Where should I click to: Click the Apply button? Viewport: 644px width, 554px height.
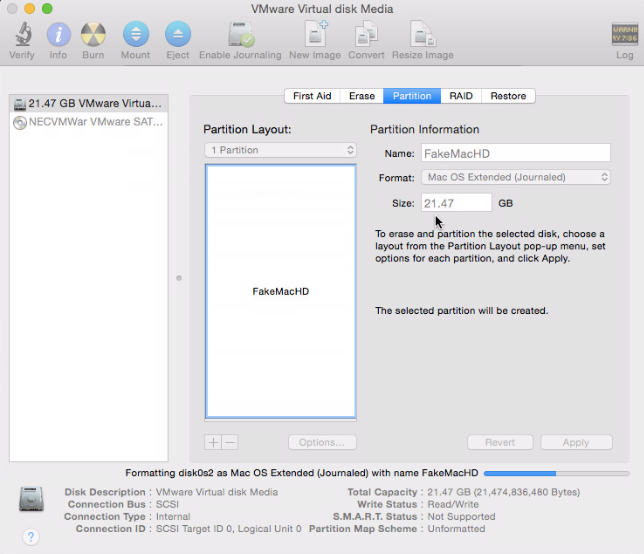tap(576, 442)
